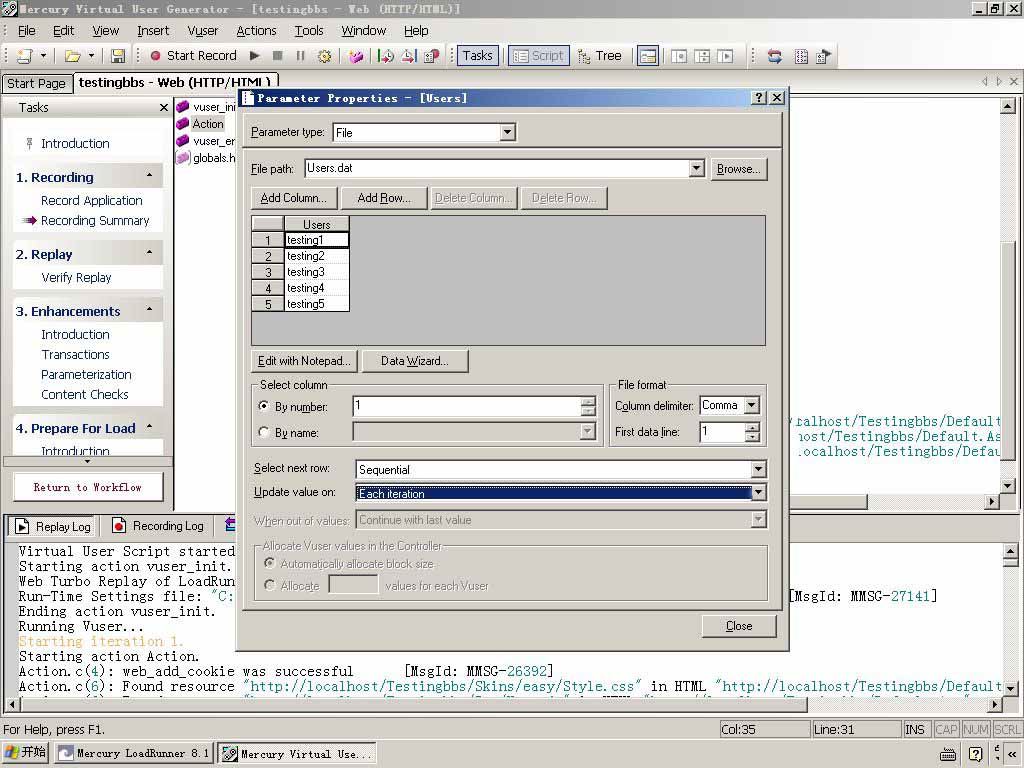Collapse the 1. Recording task section

(150, 176)
